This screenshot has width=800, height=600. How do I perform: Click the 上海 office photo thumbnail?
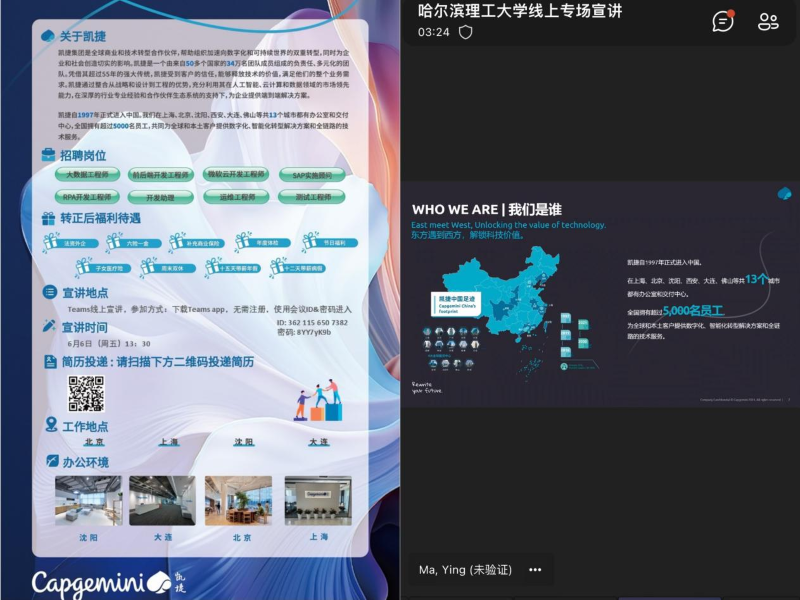coord(317,500)
